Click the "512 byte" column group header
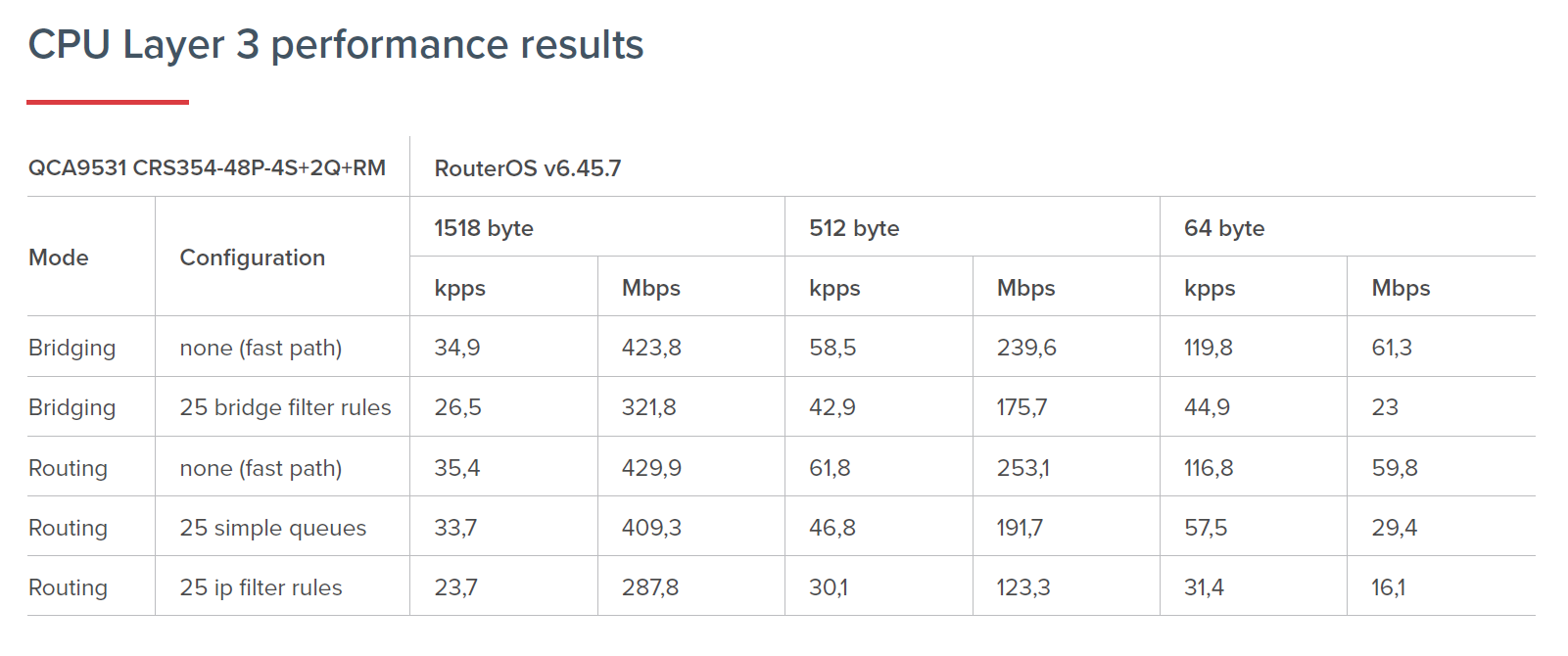 [854, 228]
